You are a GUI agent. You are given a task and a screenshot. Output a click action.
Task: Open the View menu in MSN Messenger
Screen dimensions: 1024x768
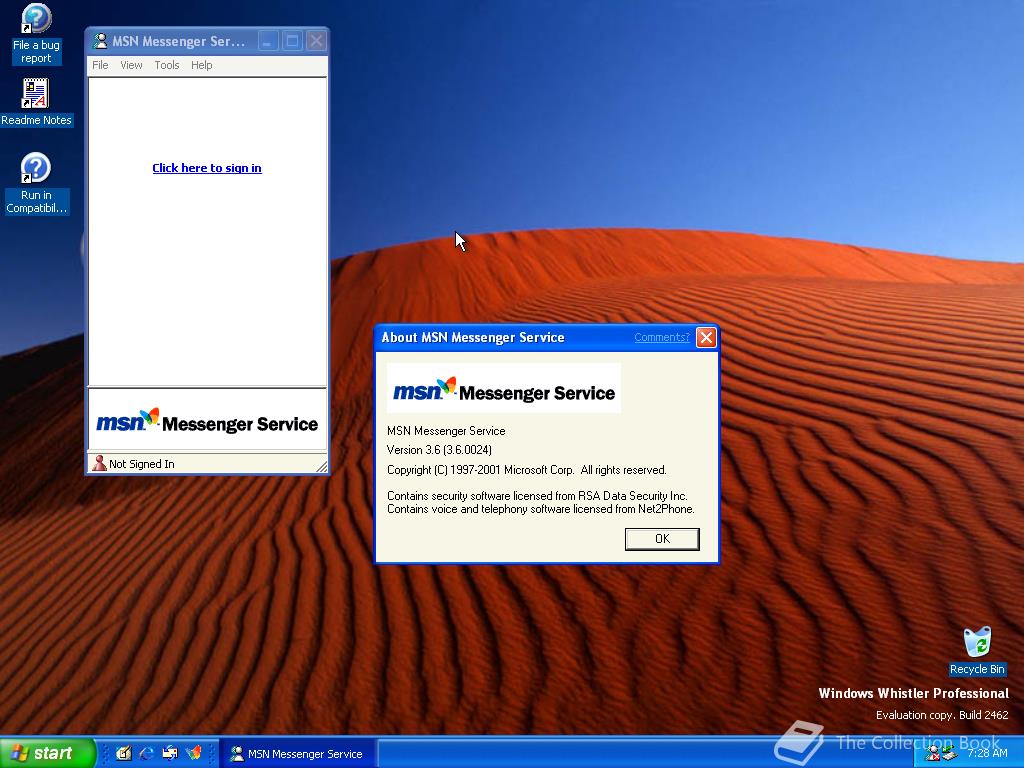(131, 65)
